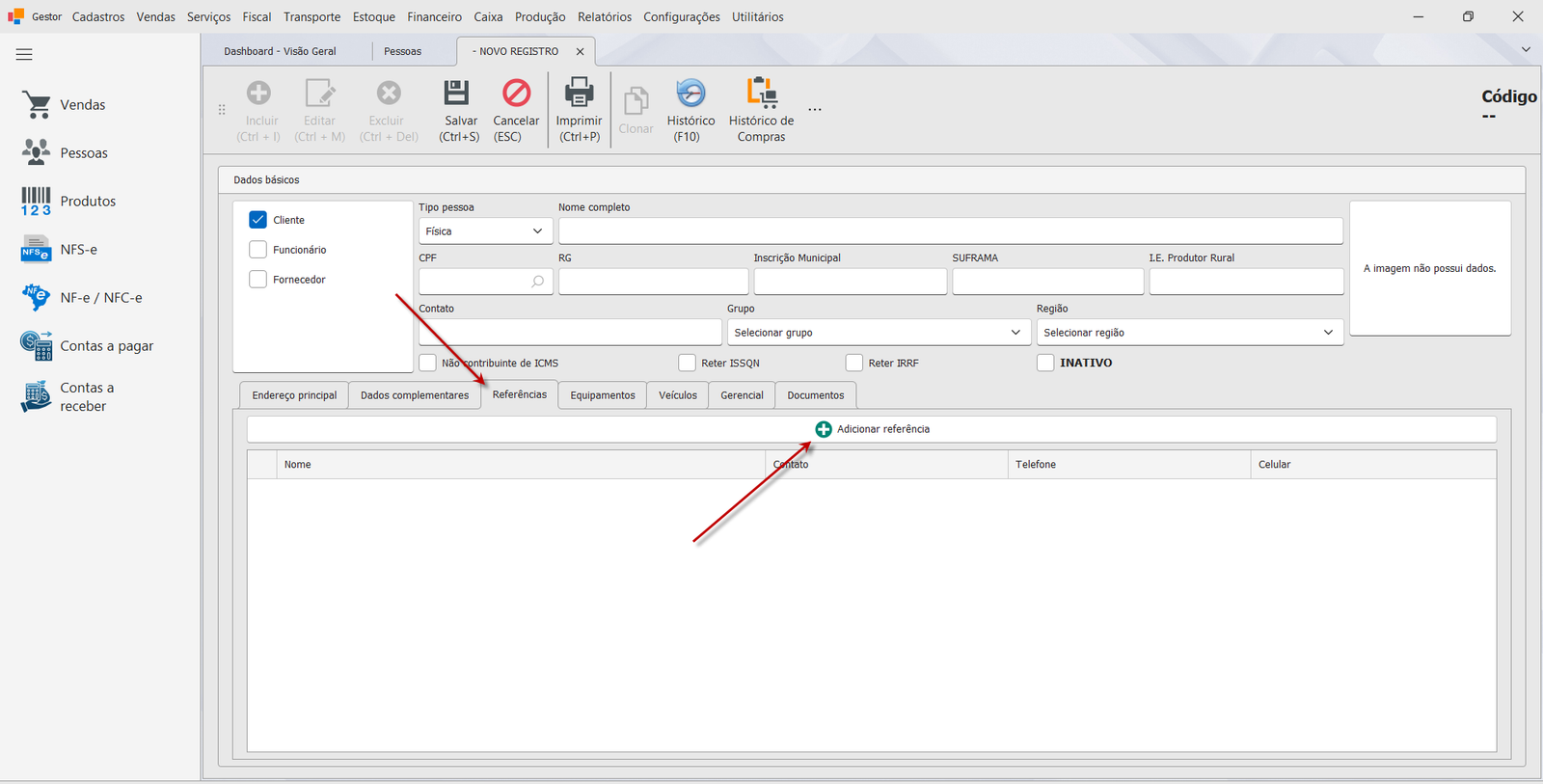Open the Contas a pagar icon

coord(37,346)
